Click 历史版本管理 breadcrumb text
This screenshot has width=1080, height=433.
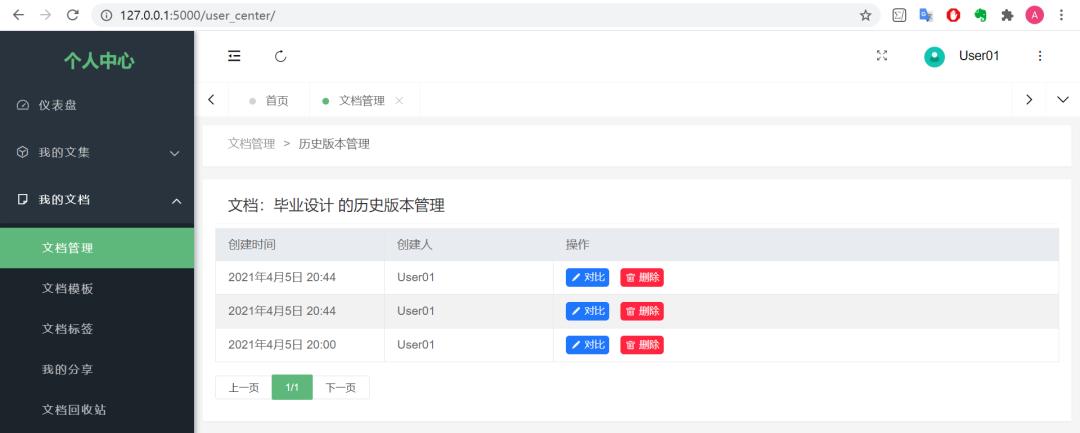tap(334, 144)
